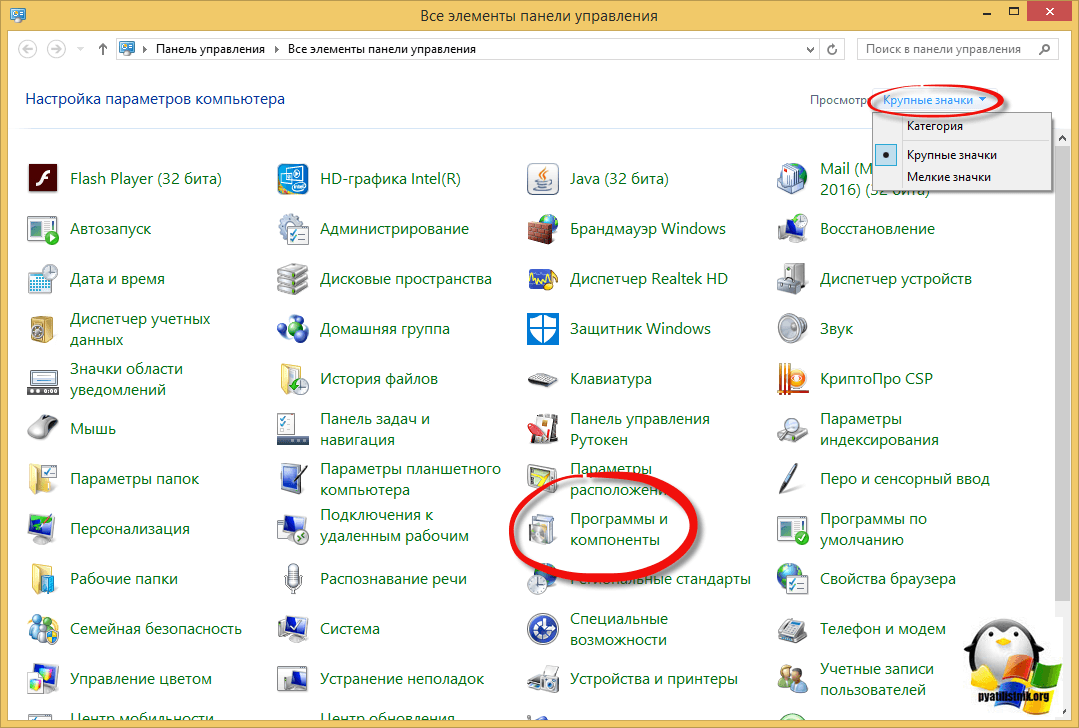Image resolution: width=1079 pixels, height=728 pixels.
Task: Choose Мелкие значки in view menu
Action: point(948,177)
